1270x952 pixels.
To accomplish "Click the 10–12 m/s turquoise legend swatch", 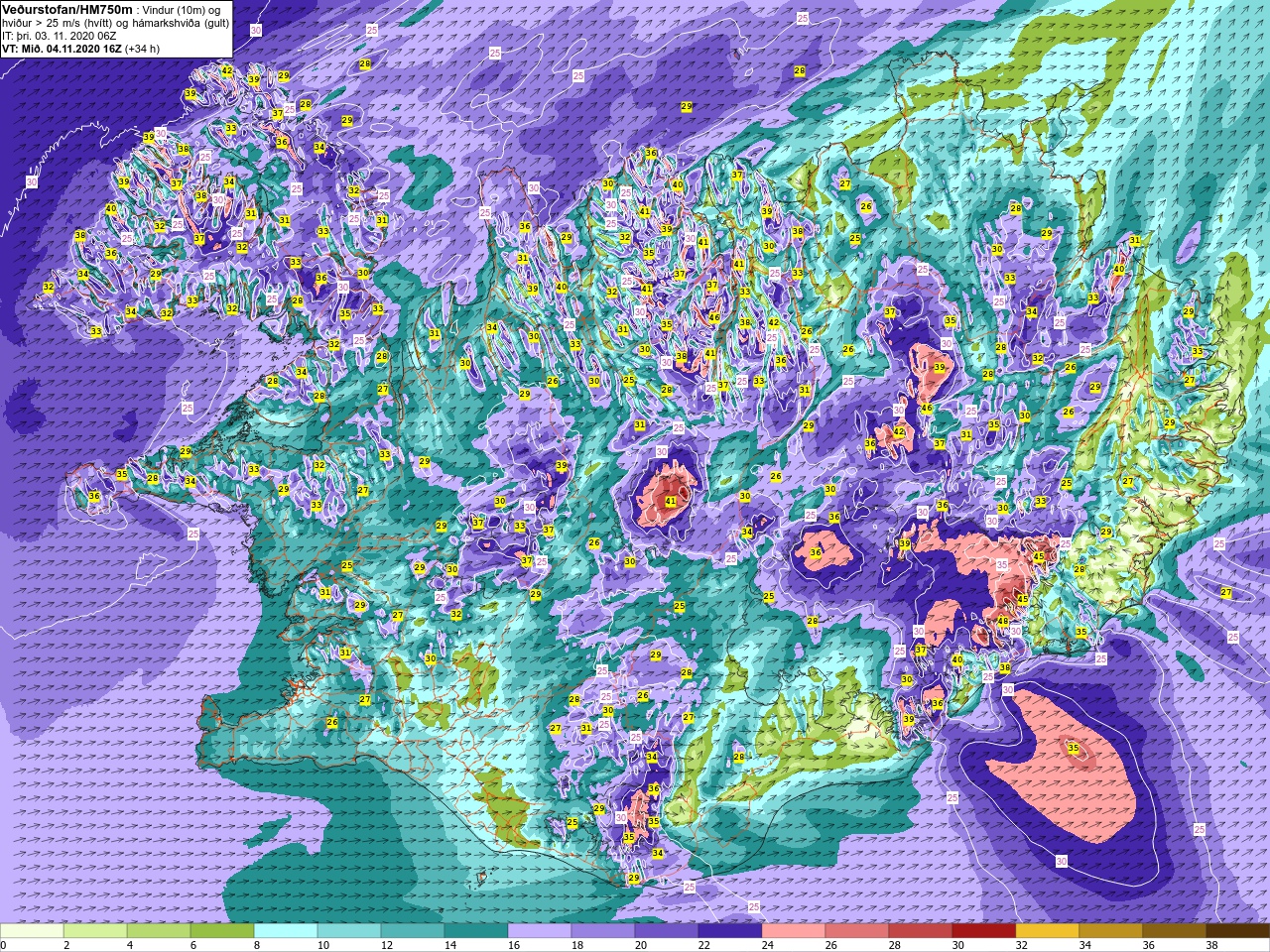I will point(349,932).
